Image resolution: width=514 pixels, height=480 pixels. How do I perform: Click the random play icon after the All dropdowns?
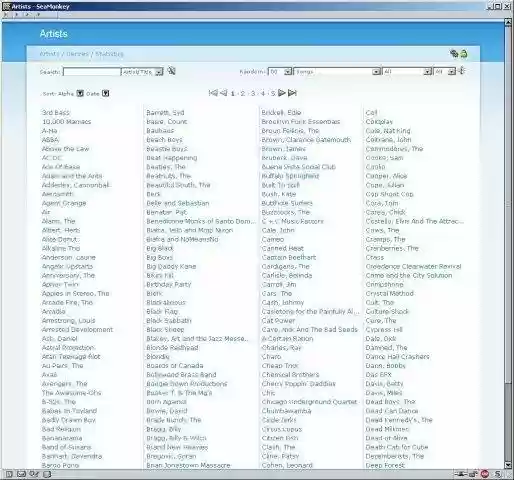pos(462,71)
